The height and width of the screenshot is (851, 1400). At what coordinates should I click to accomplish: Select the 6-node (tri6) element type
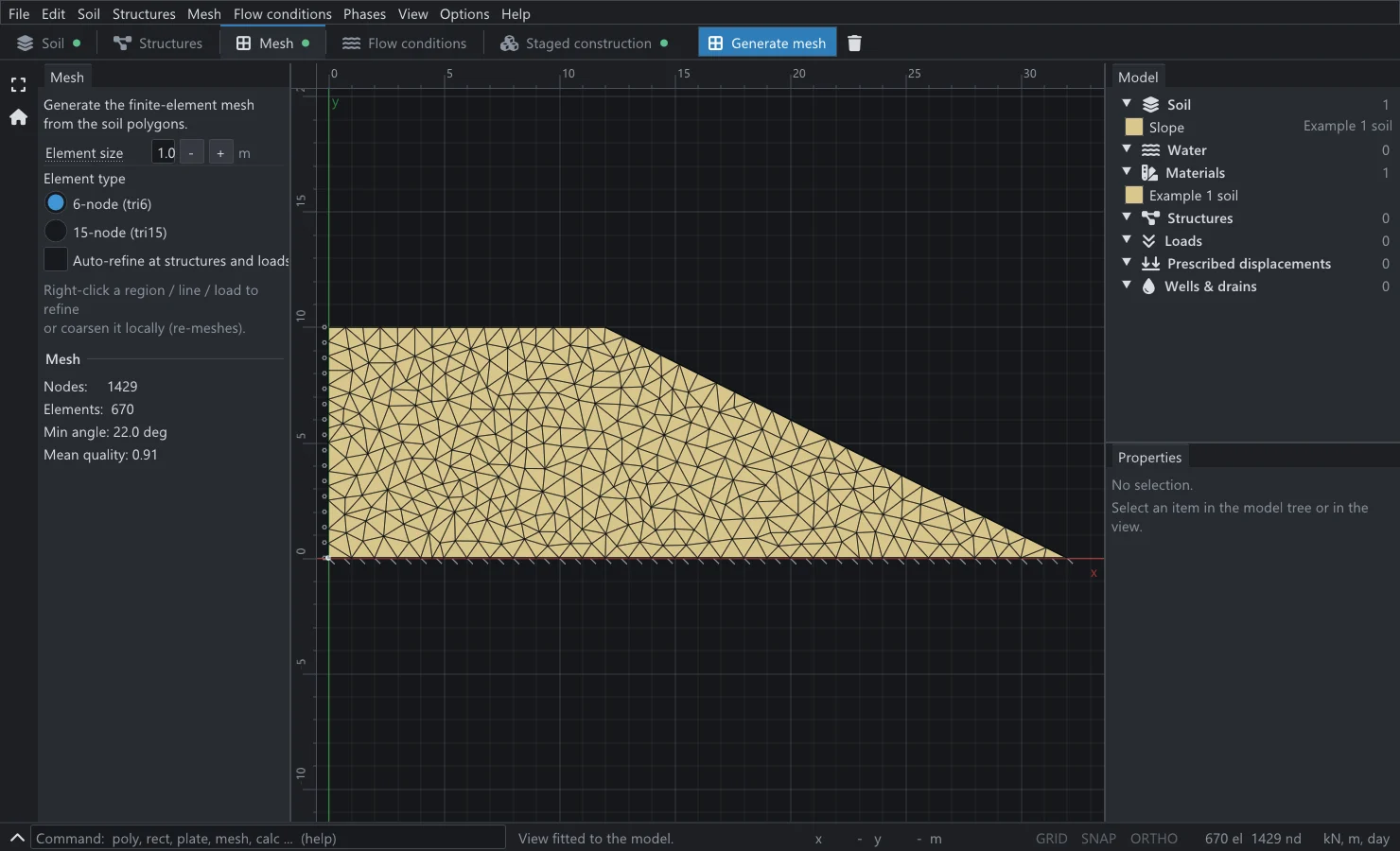click(56, 203)
